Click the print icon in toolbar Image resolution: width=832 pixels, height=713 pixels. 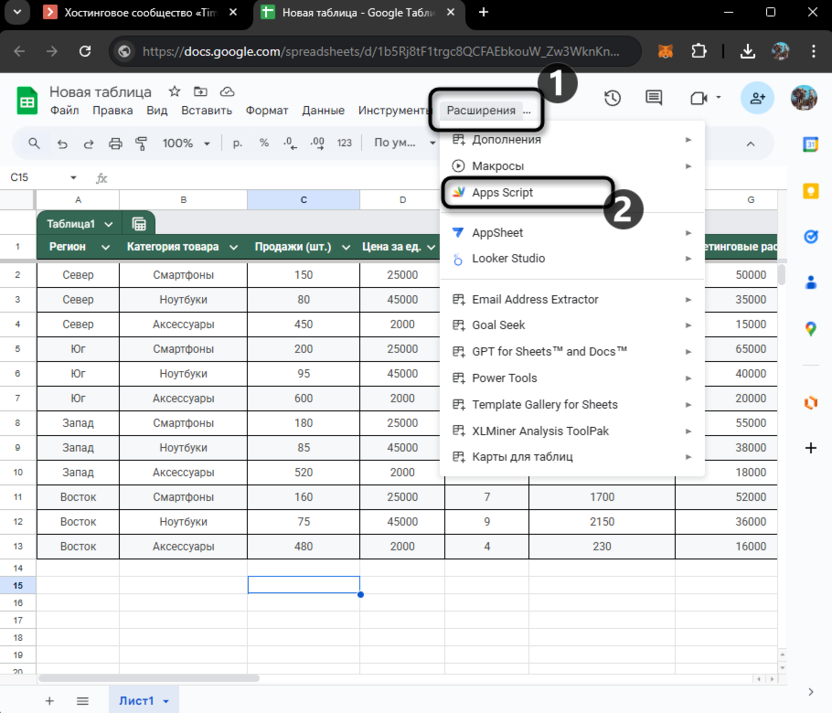click(x=115, y=144)
